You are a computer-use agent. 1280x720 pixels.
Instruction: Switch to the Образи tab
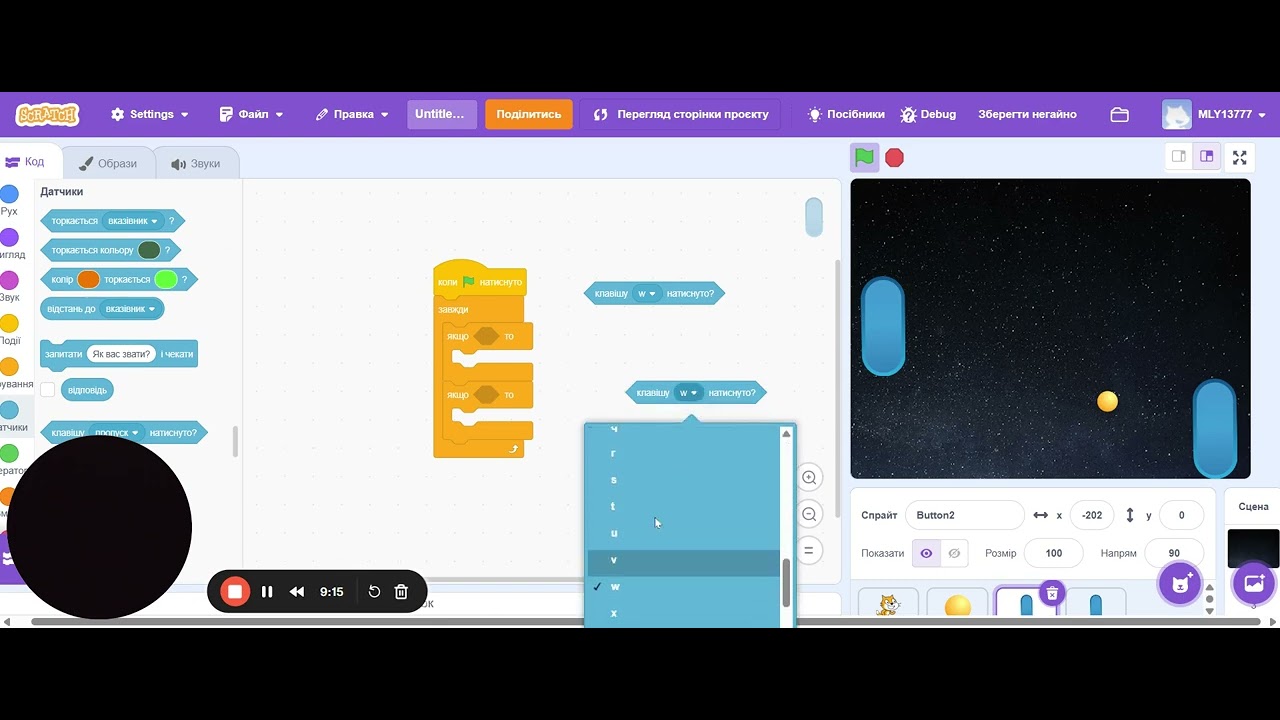pos(108,163)
